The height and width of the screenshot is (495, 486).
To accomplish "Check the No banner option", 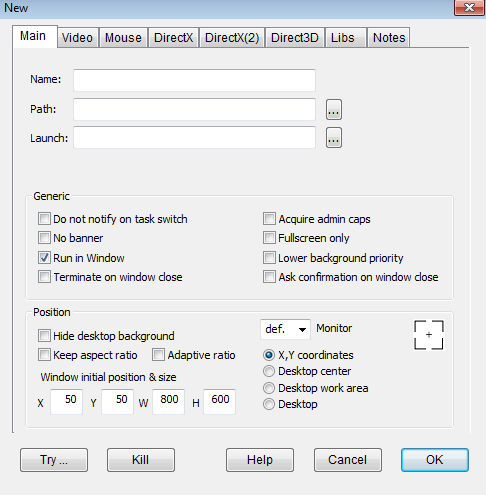I will 44,238.
